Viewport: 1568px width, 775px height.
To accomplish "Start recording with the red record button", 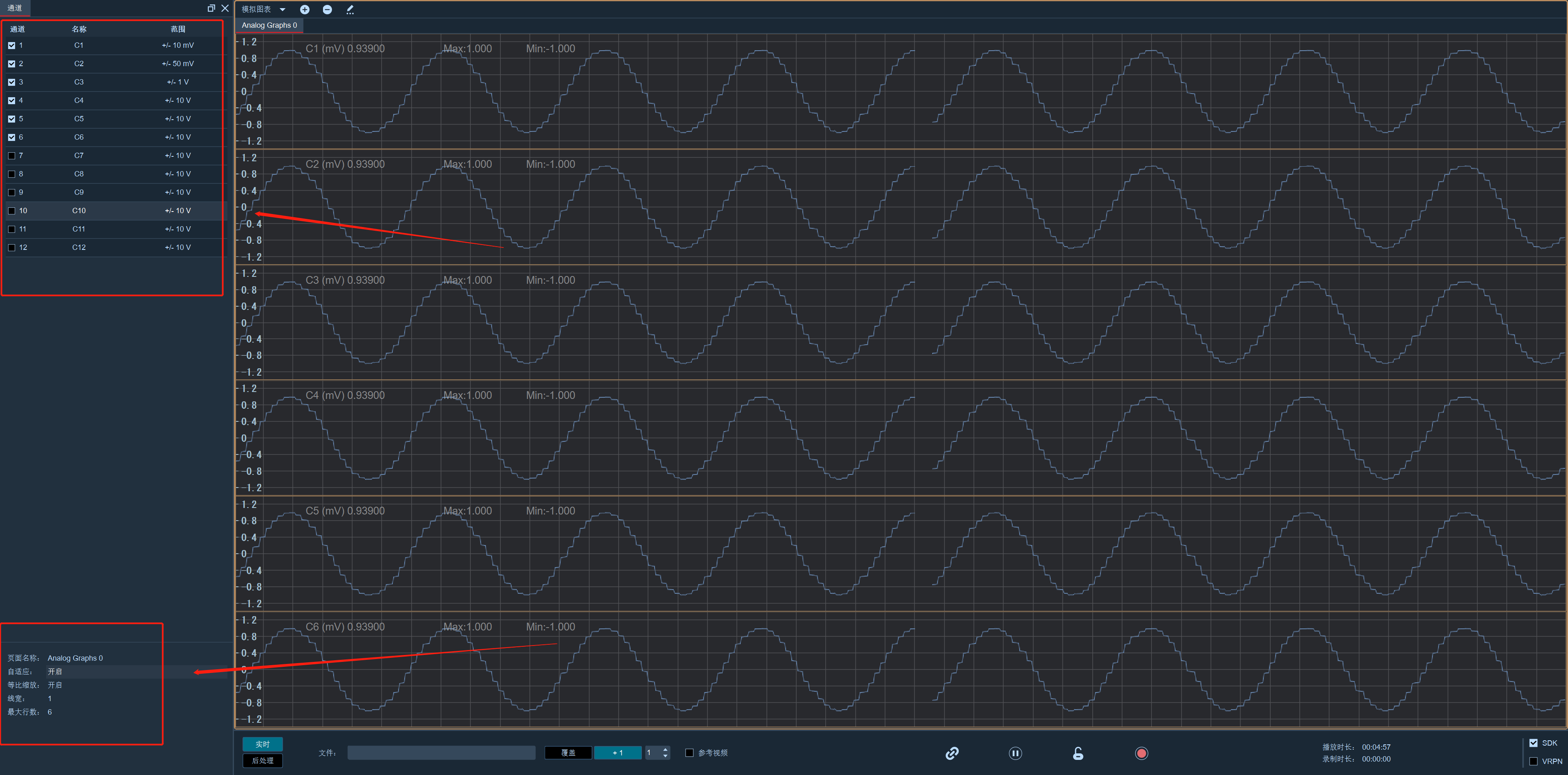I will pyautogui.click(x=1141, y=753).
